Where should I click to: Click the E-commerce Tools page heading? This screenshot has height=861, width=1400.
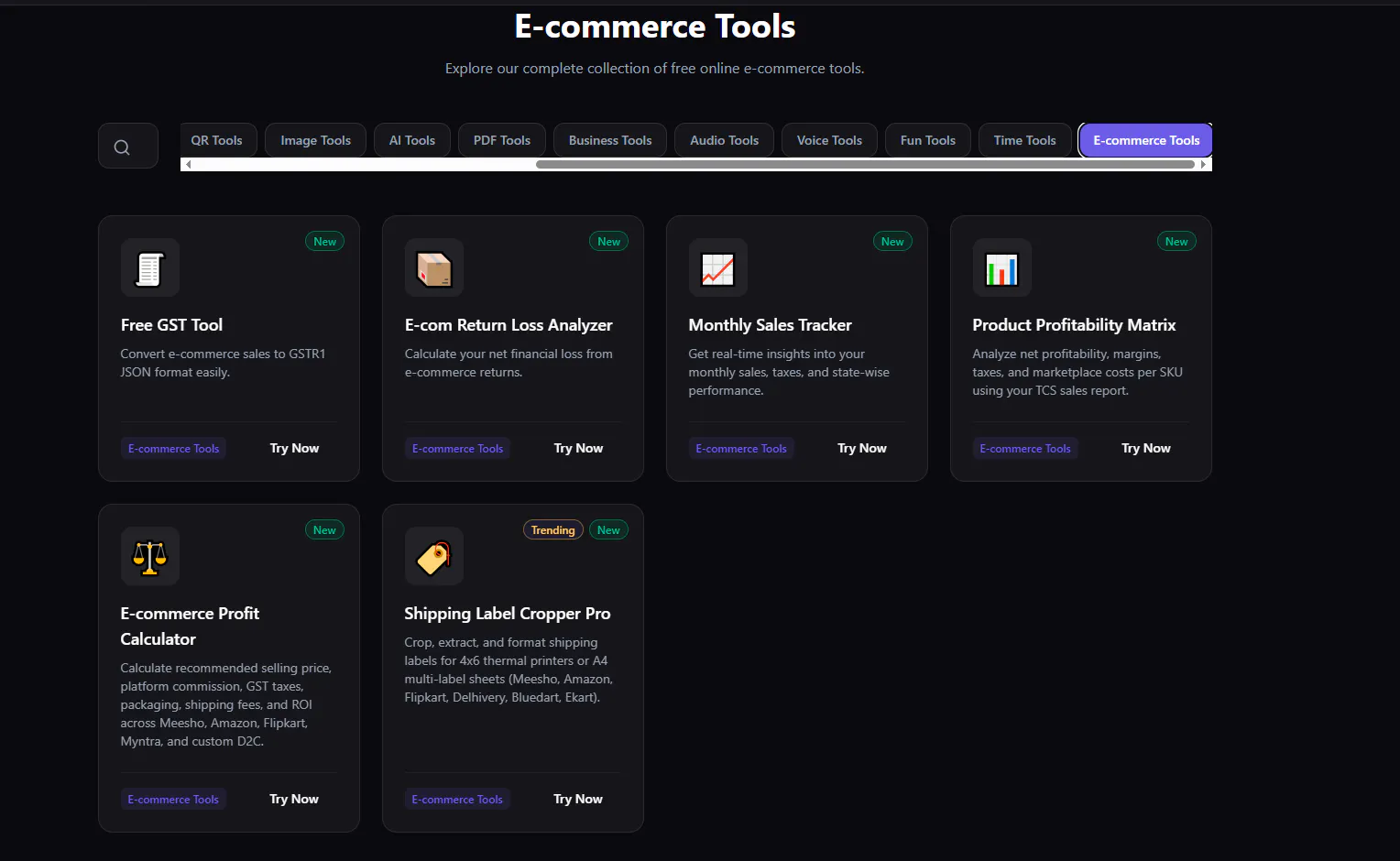click(x=655, y=27)
